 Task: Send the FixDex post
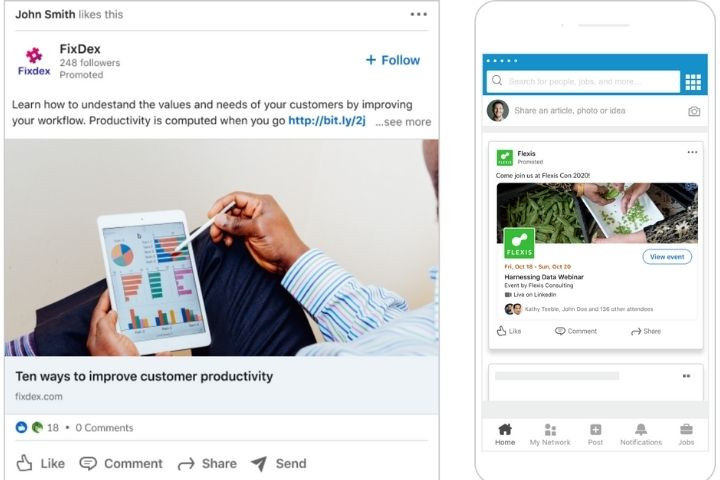pos(278,463)
